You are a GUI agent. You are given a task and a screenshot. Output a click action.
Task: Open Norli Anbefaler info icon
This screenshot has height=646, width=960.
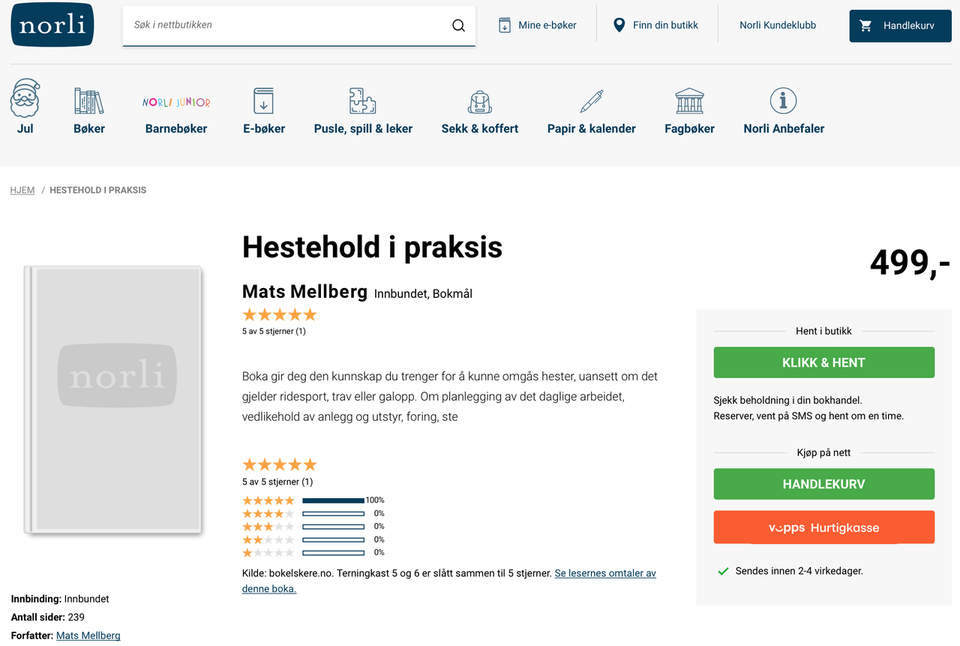point(783,101)
